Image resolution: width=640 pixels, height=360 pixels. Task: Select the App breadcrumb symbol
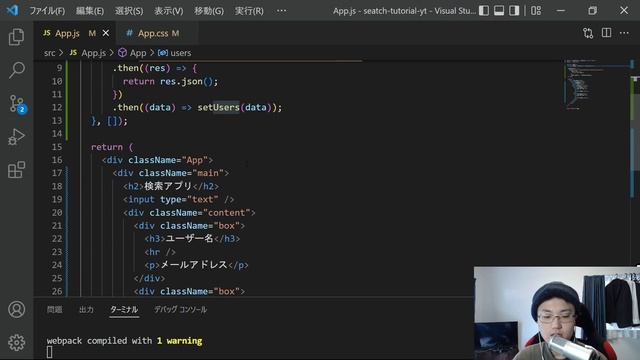pos(132,53)
